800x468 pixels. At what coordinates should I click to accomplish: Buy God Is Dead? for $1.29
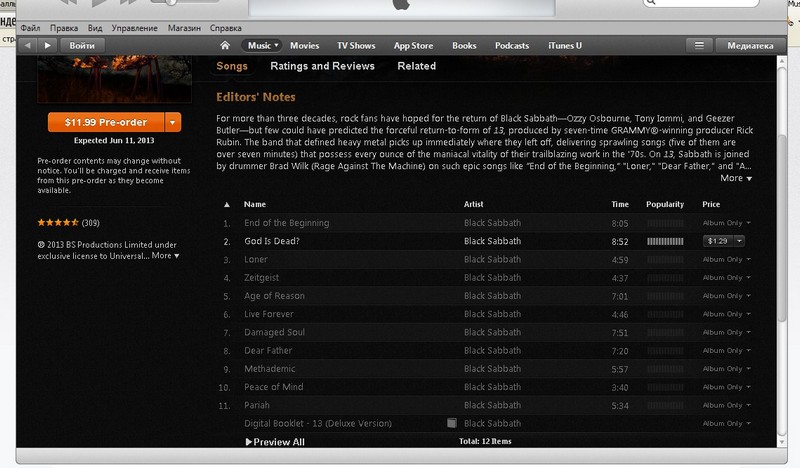pos(718,241)
